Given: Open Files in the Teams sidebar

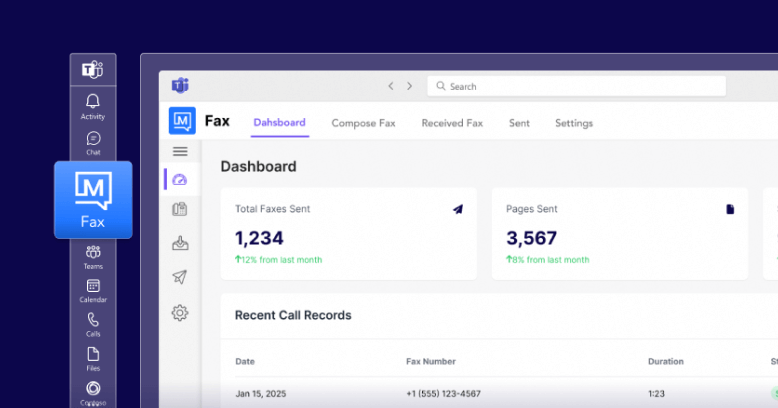Looking at the screenshot, I should (x=93, y=358).
